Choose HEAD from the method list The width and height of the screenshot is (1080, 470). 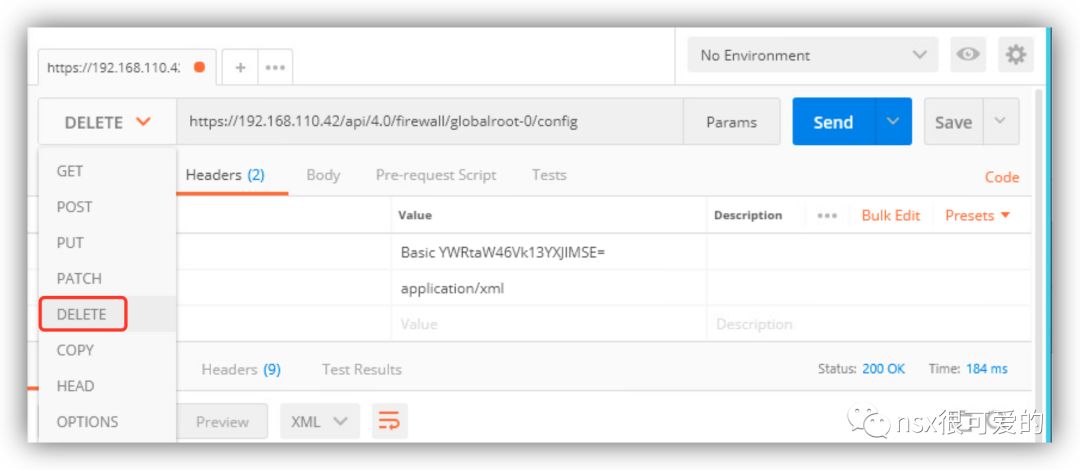click(107, 386)
